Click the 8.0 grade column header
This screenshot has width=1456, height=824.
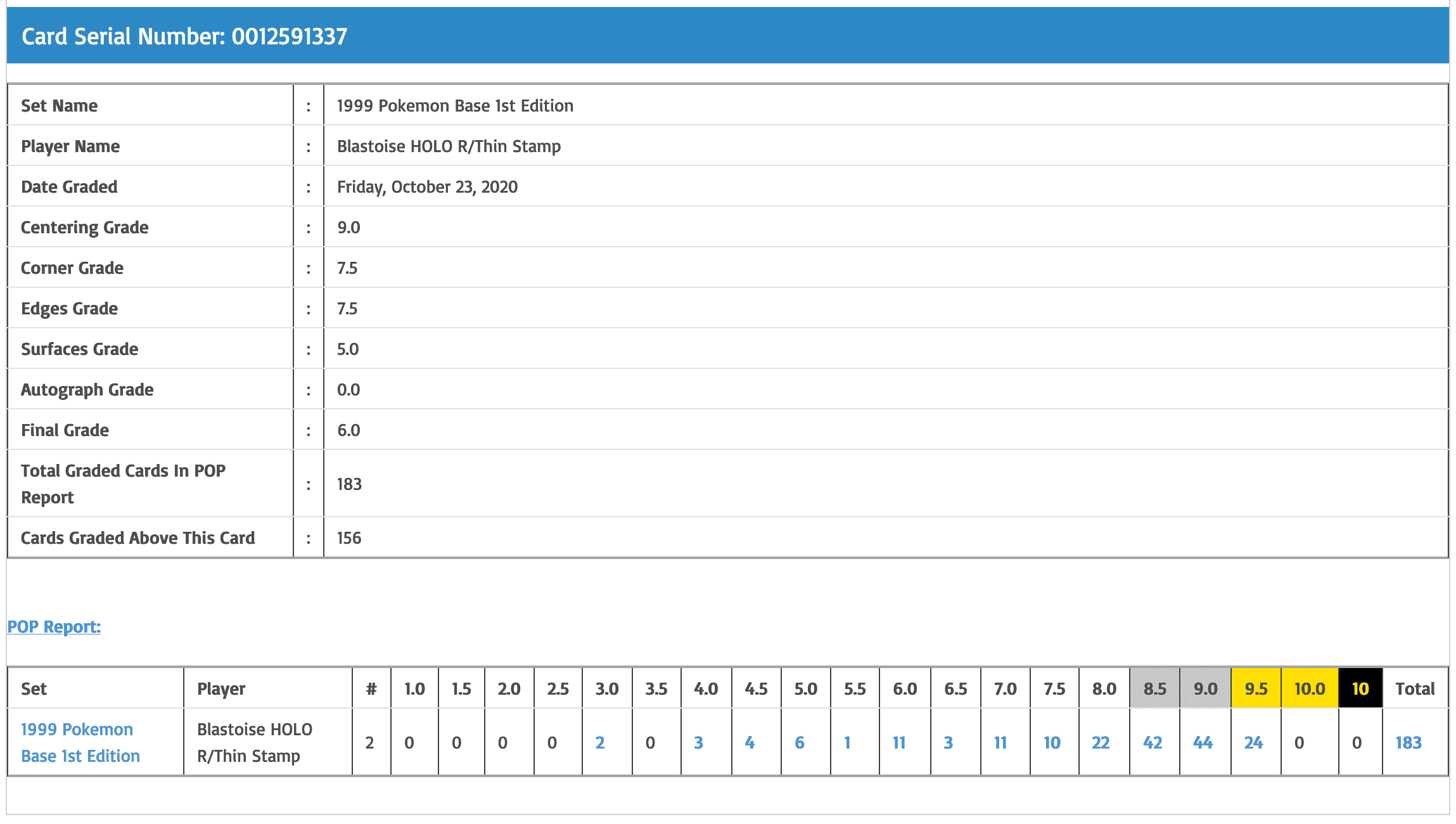point(1104,688)
